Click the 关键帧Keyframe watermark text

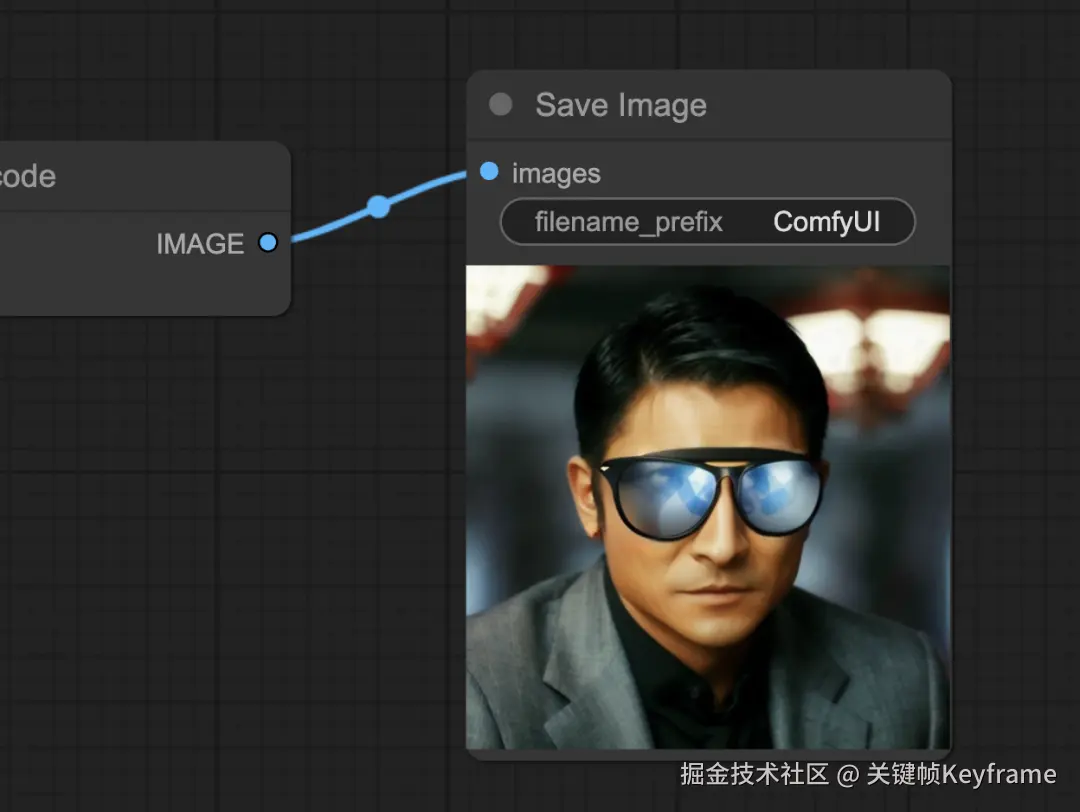(x=960, y=774)
